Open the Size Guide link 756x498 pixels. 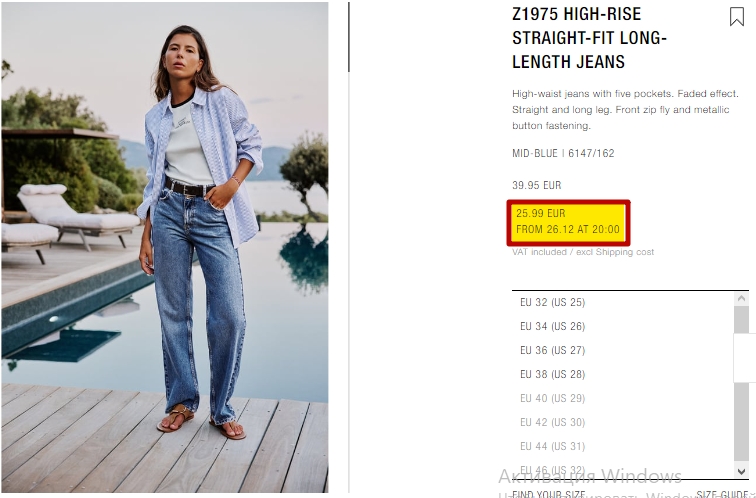722,494
